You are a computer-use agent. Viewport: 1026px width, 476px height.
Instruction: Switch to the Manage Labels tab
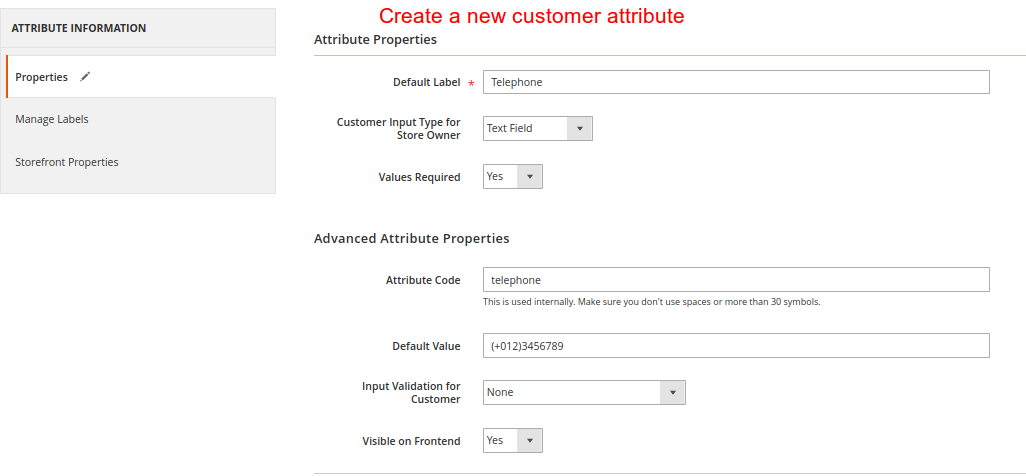point(52,119)
